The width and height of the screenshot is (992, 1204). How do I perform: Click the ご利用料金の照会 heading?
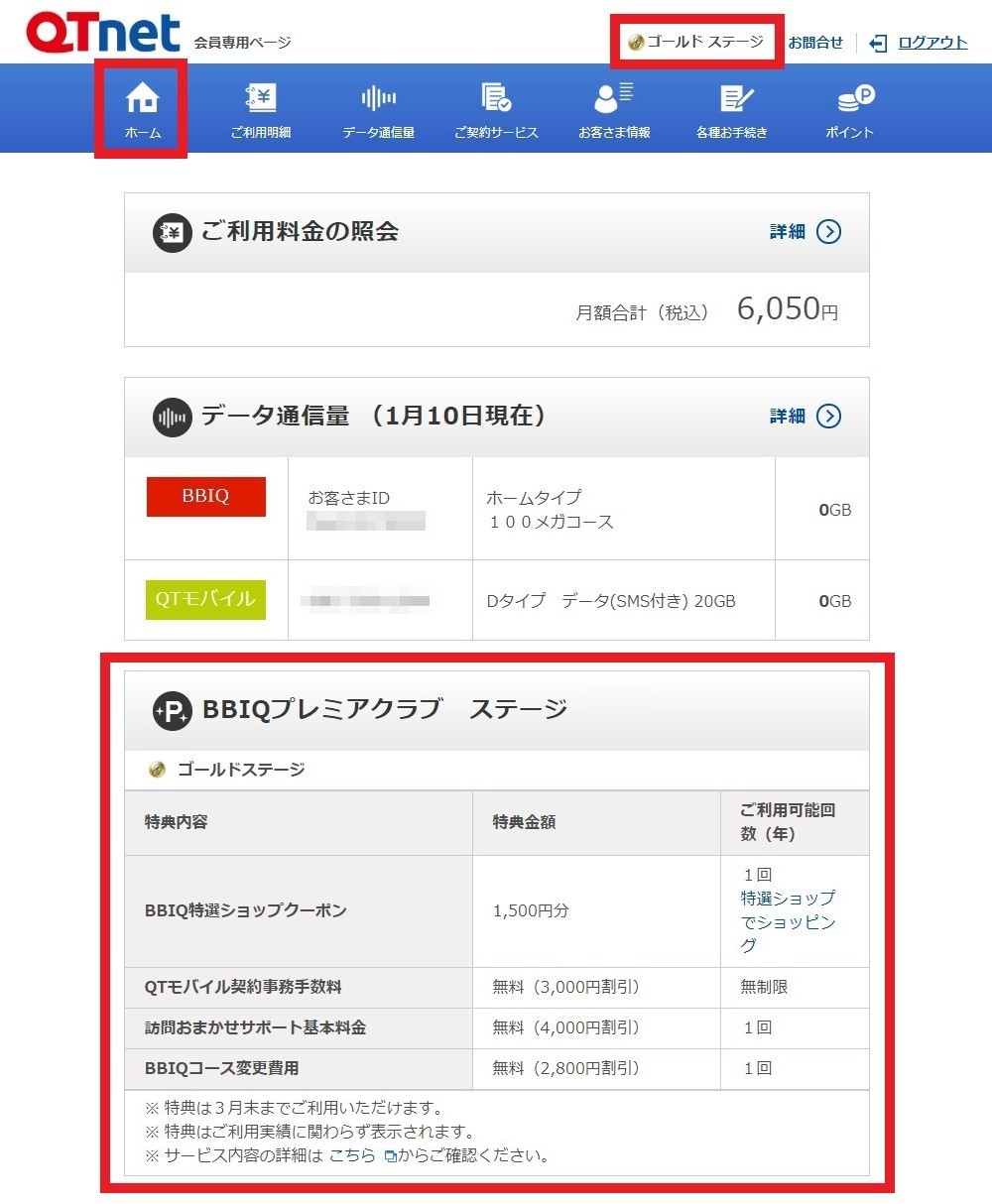pos(300,232)
